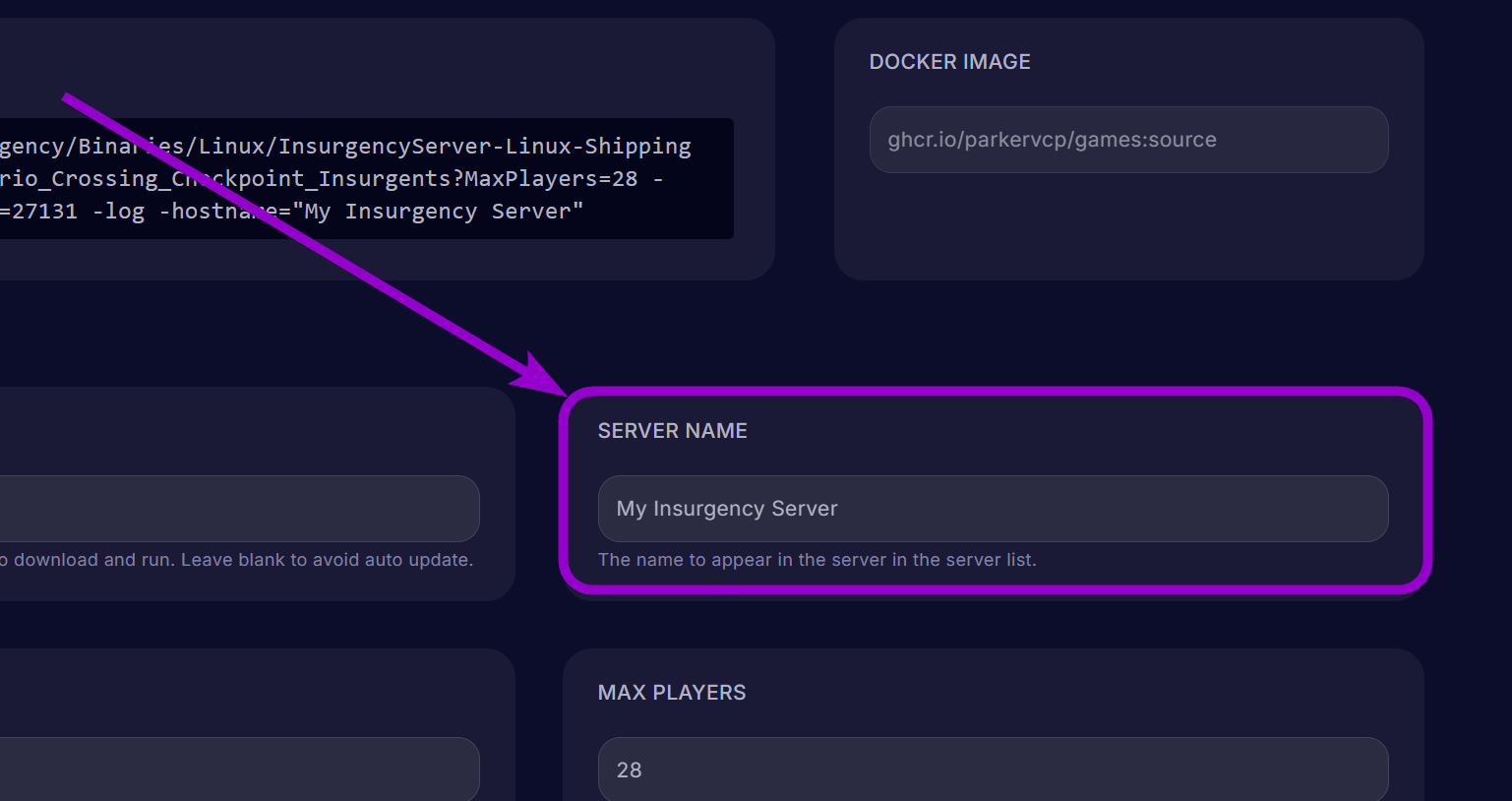Click the startup command code block
Screen dimensions: 1512x801
pyautogui.click(x=366, y=178)
